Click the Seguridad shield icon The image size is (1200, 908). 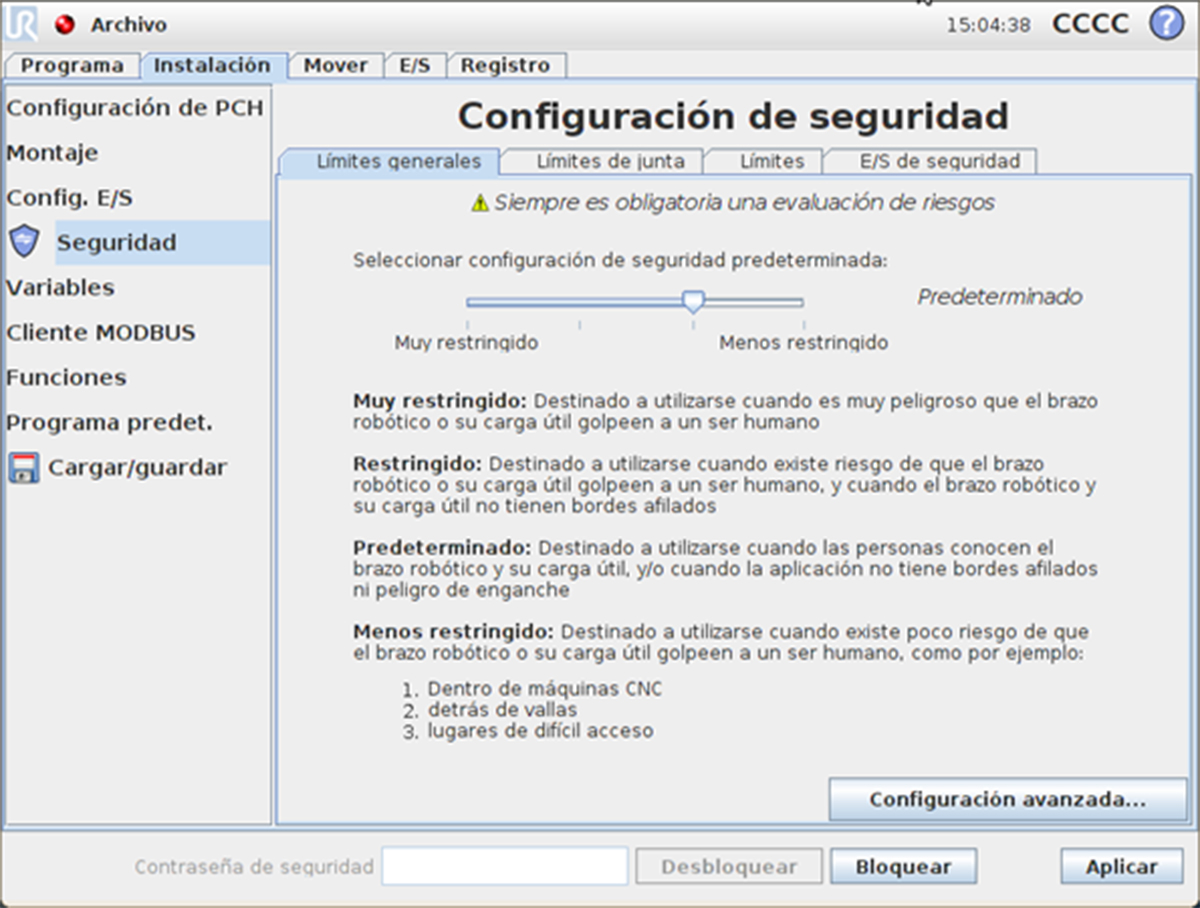(23, 242)
